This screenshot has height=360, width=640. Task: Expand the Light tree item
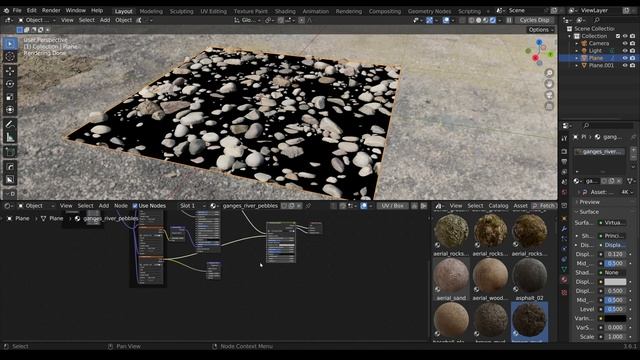coord(577,51)
